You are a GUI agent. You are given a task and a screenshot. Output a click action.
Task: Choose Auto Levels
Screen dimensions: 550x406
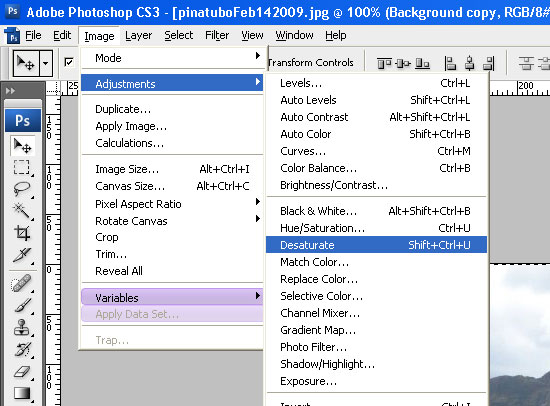pos(376,100)
